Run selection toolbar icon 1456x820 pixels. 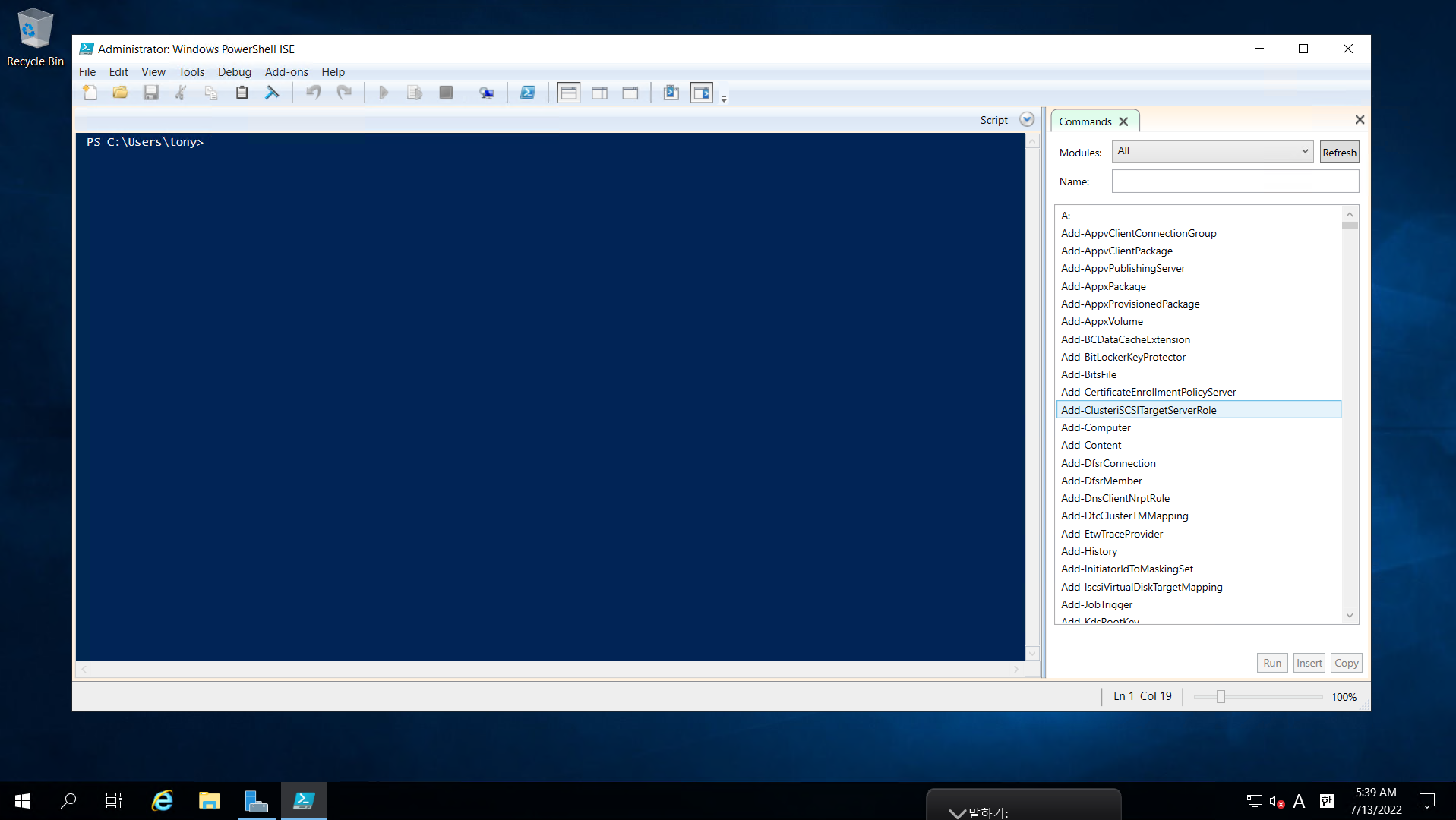click(x=415, y=93)
